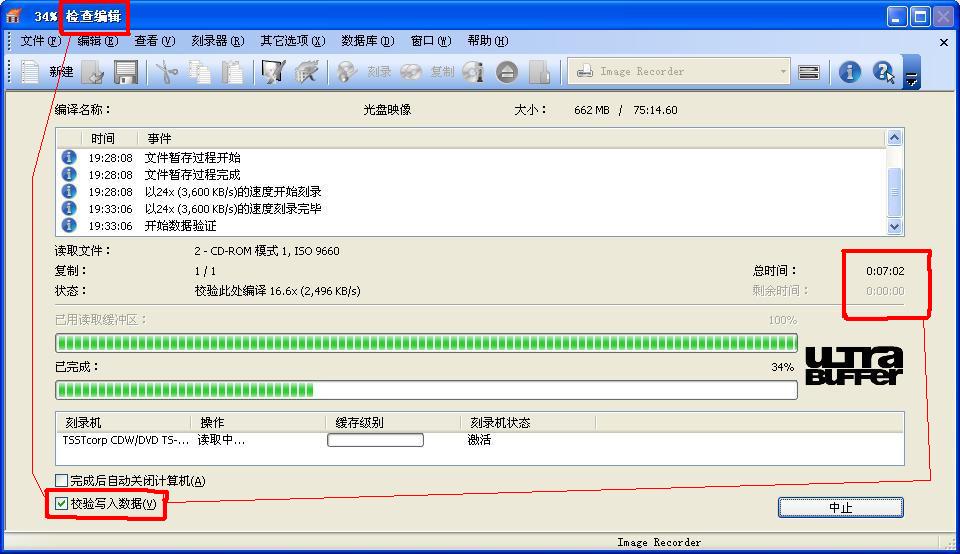Close the inner document with X

[943, 42]
